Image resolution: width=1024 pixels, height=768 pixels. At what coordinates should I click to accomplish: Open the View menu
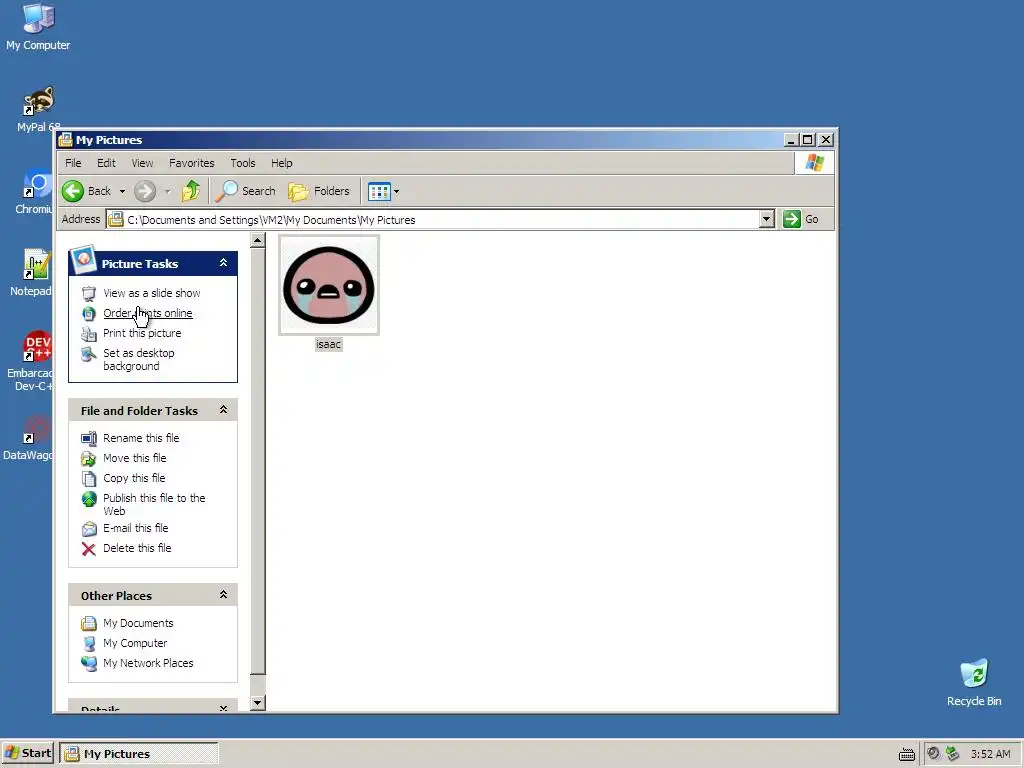[142, 163]
